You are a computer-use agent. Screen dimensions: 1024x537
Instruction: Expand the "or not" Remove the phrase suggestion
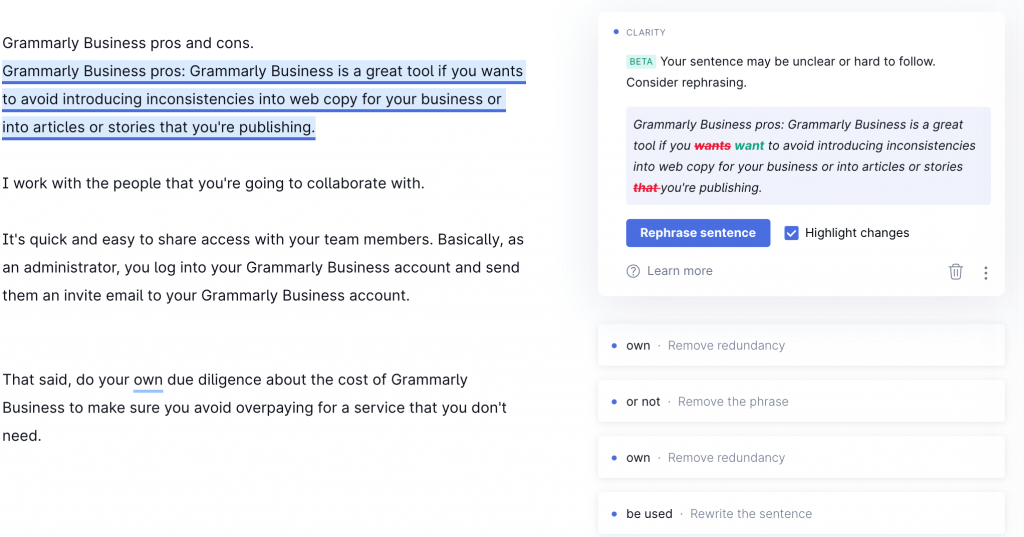(x=800, y=401)
